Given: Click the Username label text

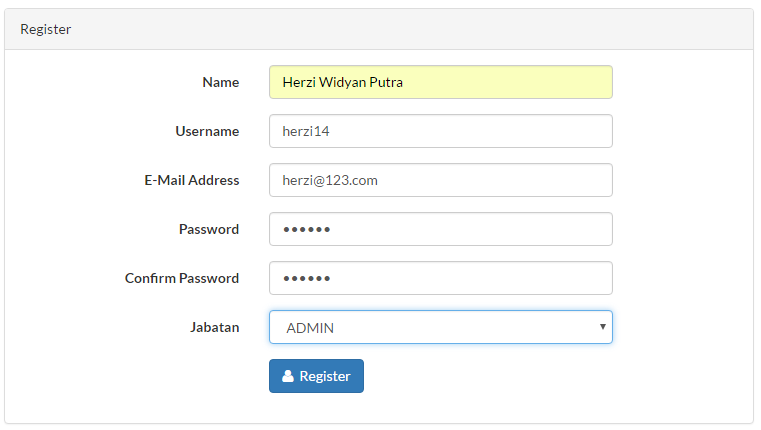Looking at the screenshot, I should (x=207, y=131).
